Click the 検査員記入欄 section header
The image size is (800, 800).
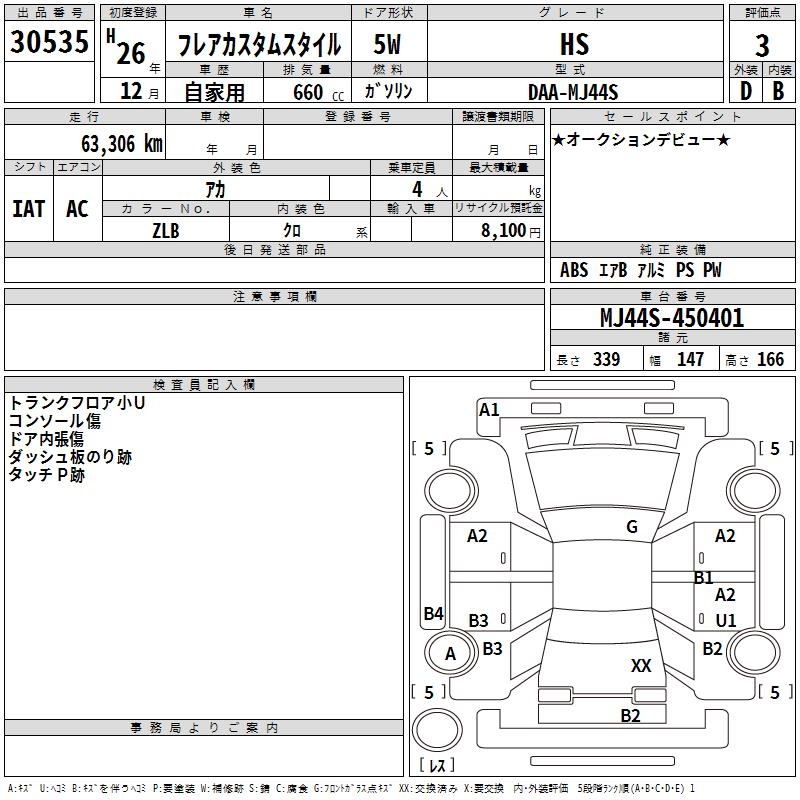[x=204, y=385]
